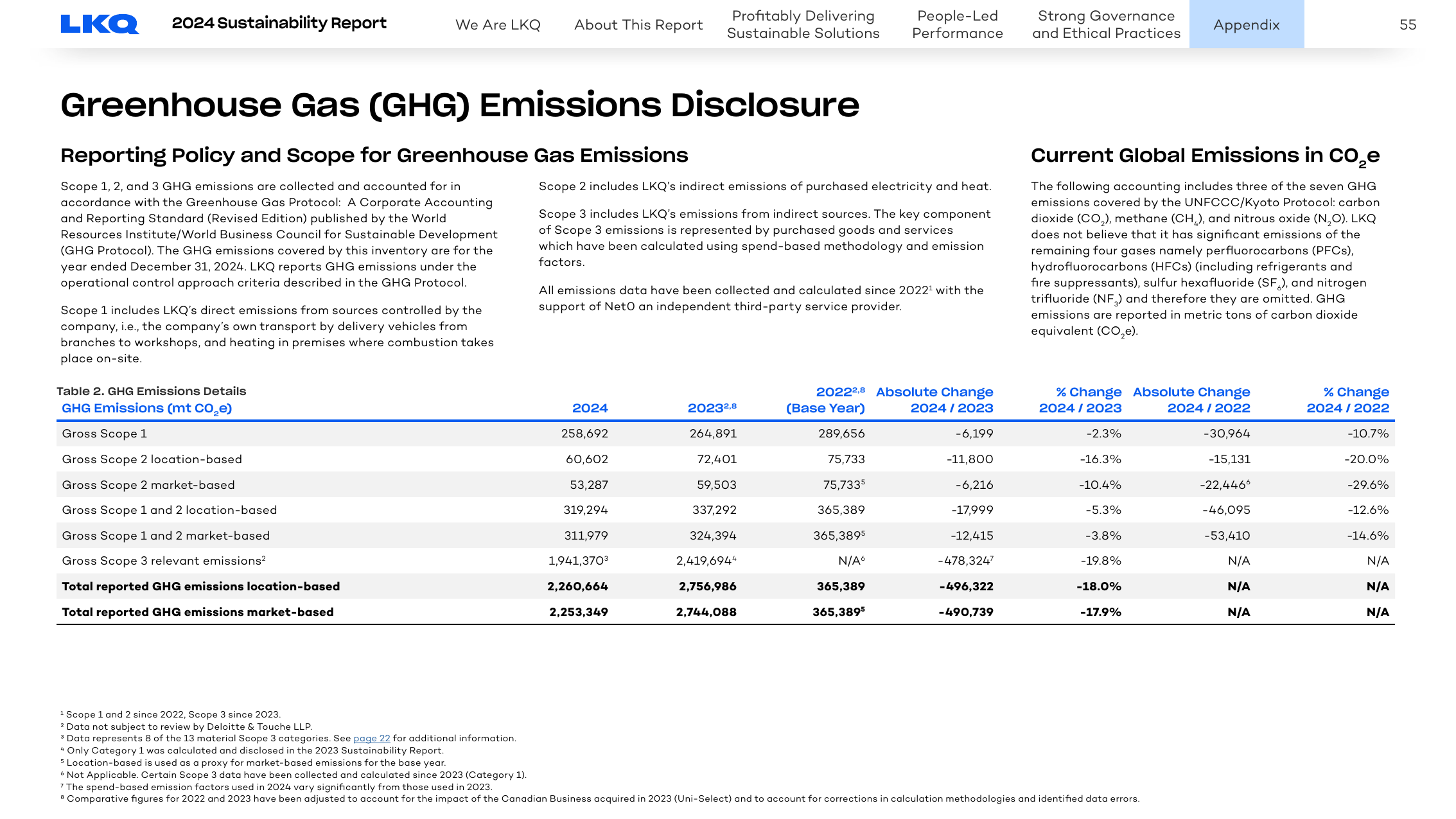
Task: Select Total reported GHG emissions market-based label
Action: tap(198, 612)
